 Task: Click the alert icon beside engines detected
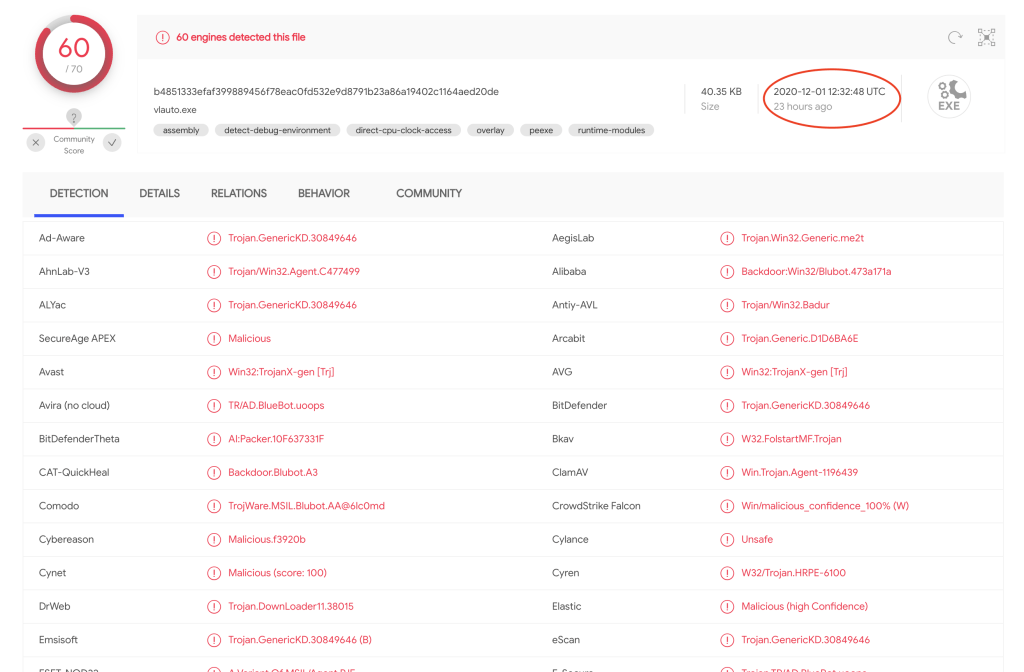(162, 38)
